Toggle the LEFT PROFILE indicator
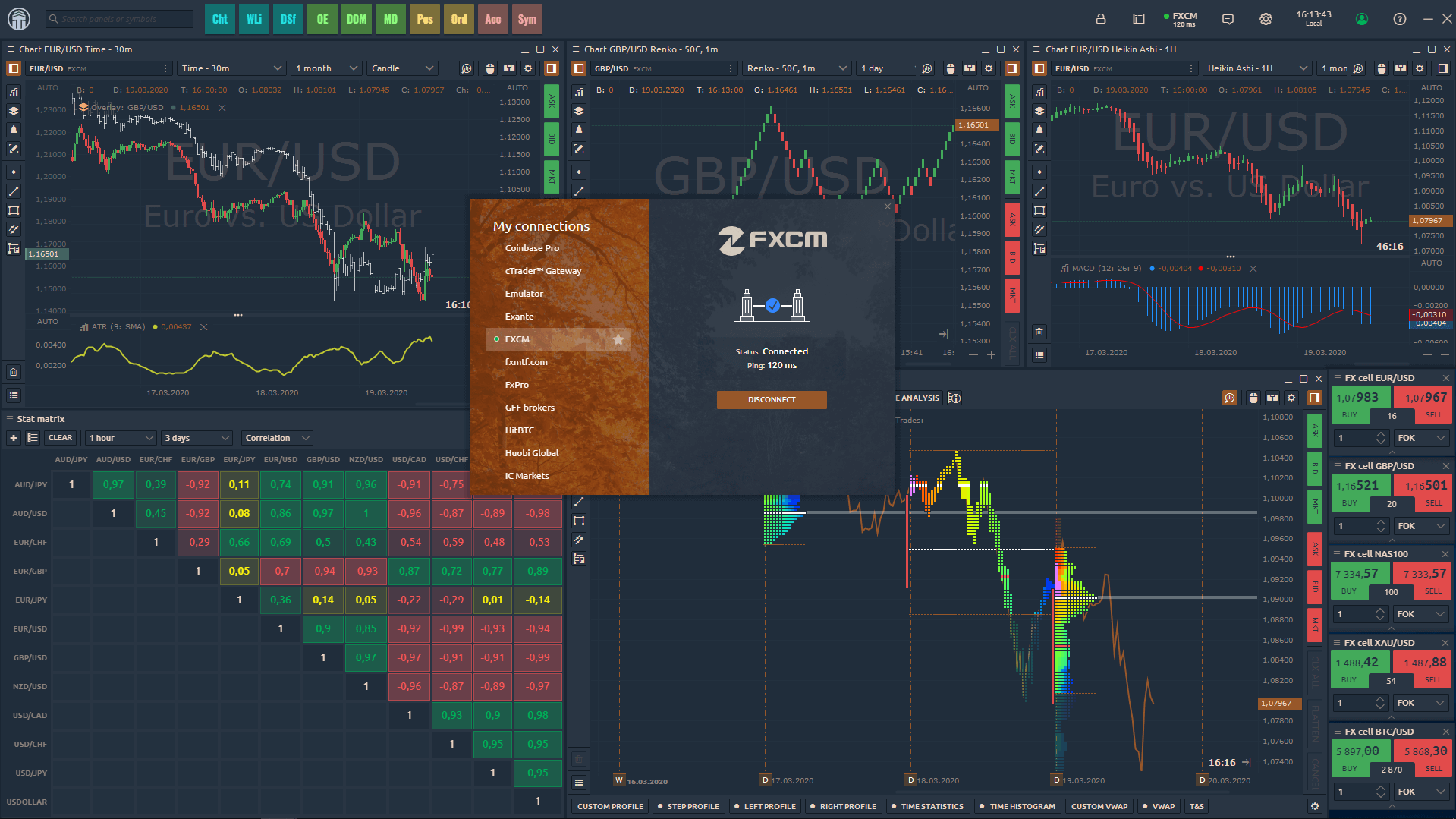Screen dimensions: 1456x819 coord(766,806)
